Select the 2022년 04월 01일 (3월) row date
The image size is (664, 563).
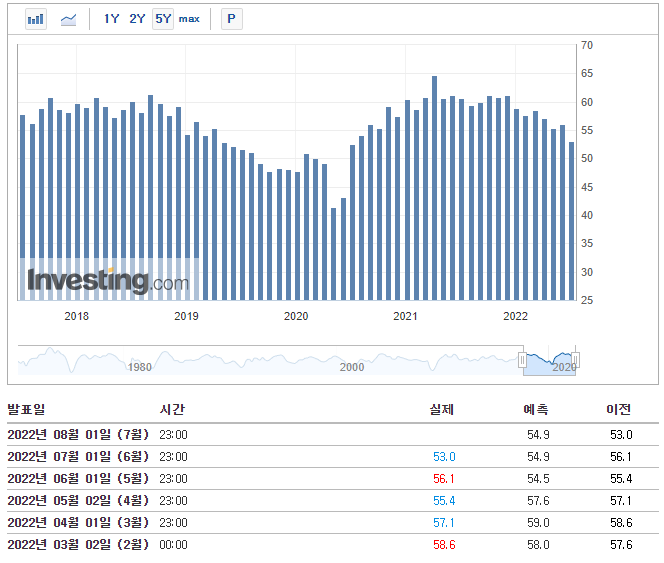[x=78, y=523]
